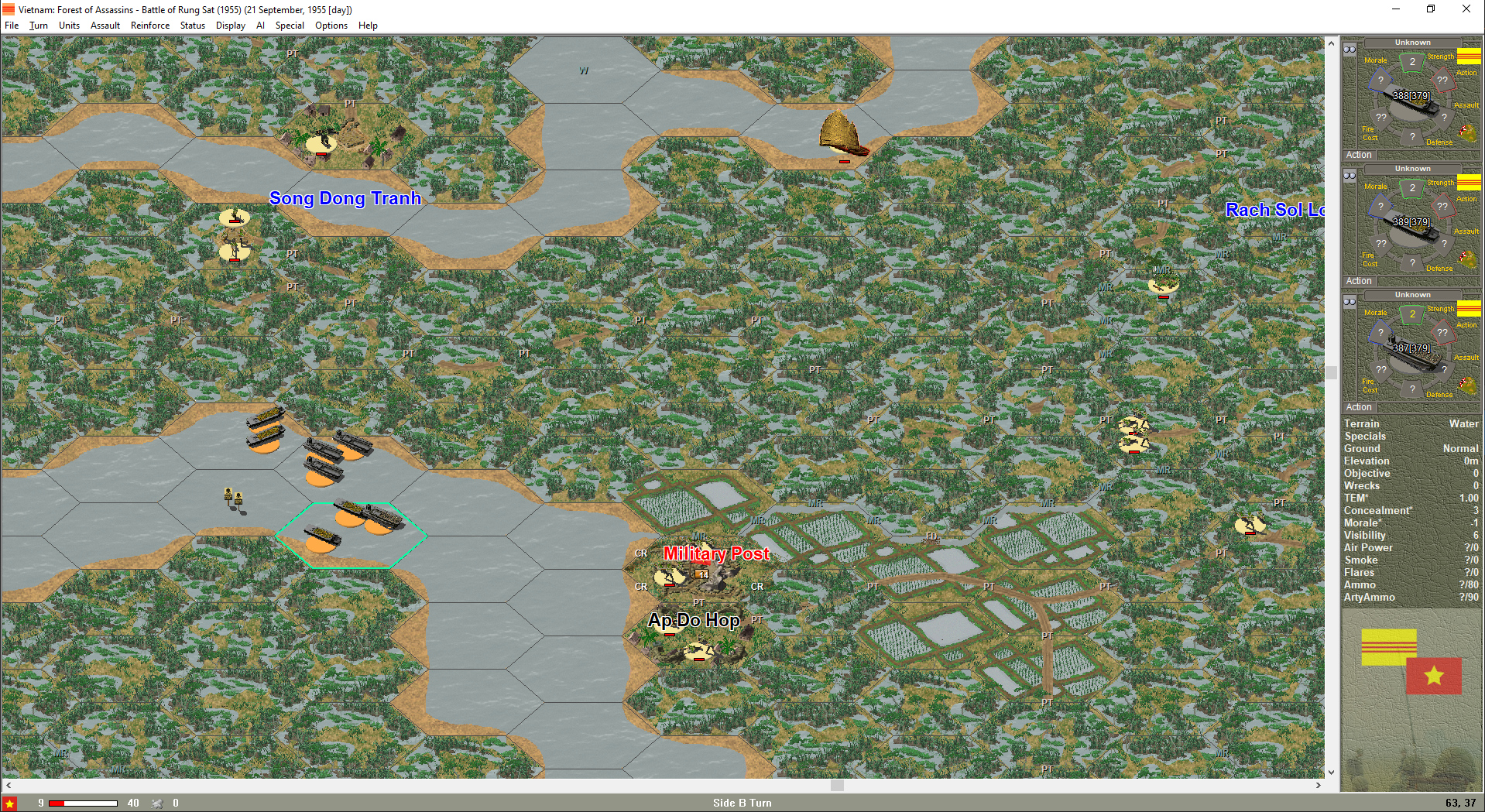Select isolated infantry unit near map's east edge
The image size is (1485, 812).
[1250, 525]
